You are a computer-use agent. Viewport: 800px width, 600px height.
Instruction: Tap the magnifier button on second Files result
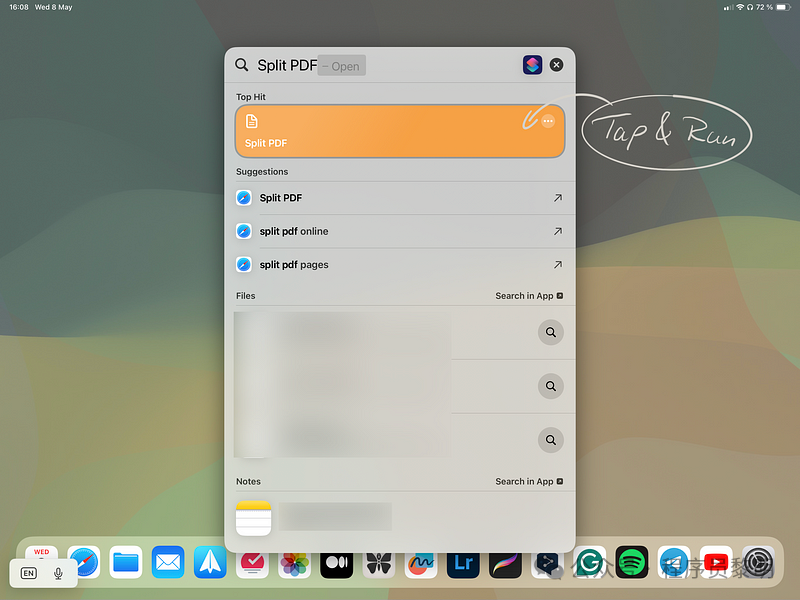tap(551, 386)
